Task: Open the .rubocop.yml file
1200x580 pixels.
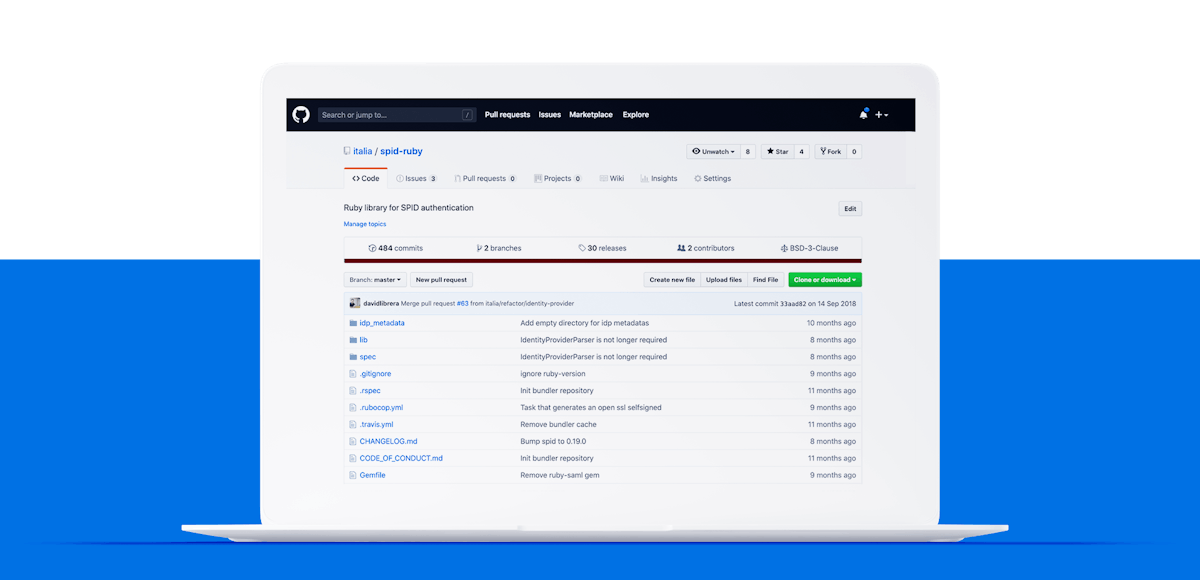Action: click(x=382, y=408)
